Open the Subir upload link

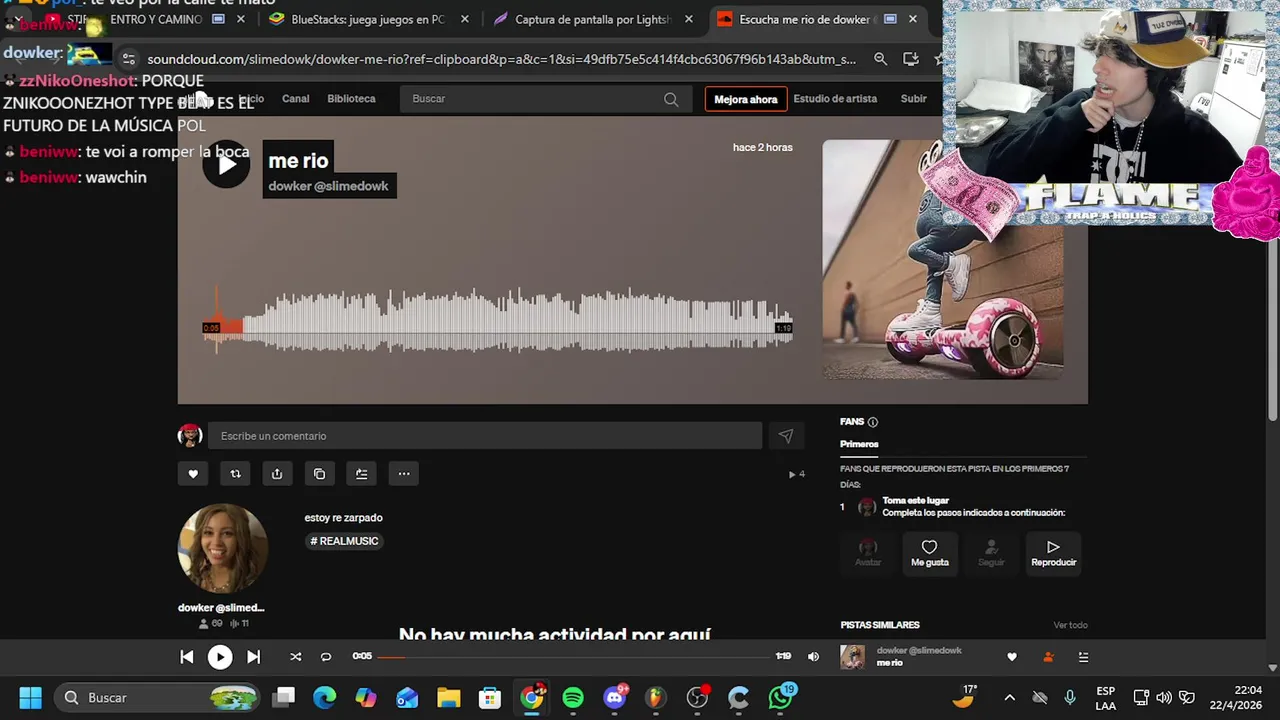click(x=913, y=99)
